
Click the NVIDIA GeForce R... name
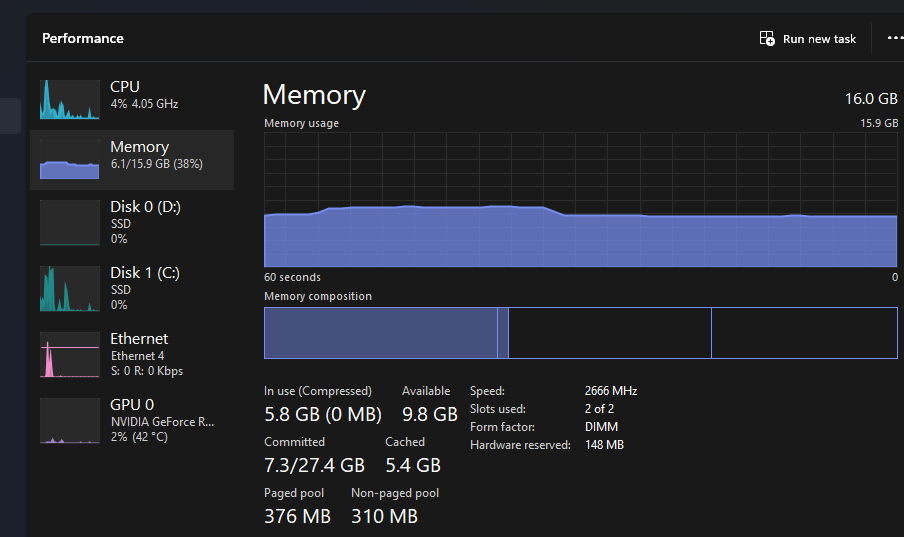point(162,422)
